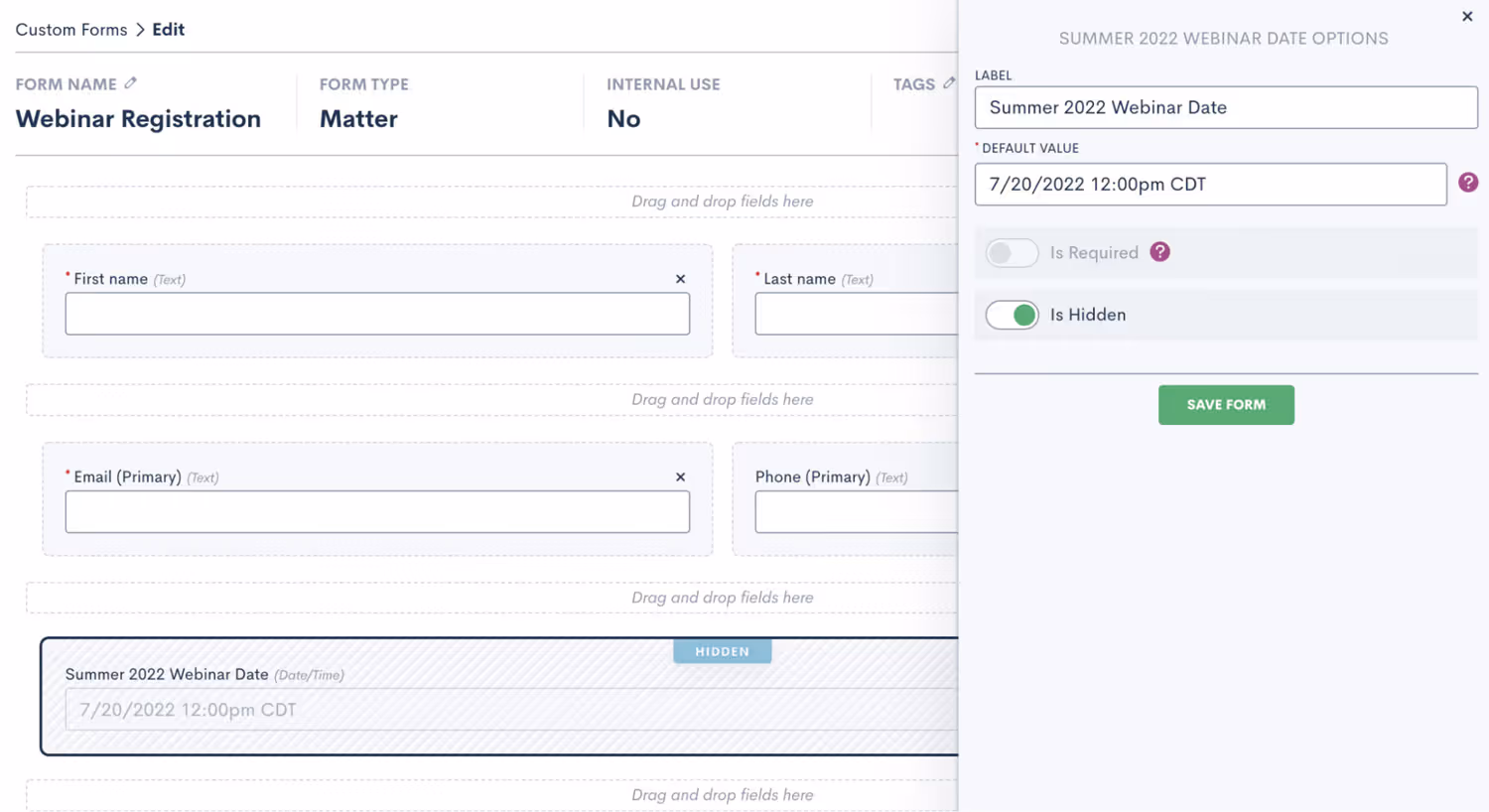Edit tags using the pencil icon
Image resolution: width=1489 pixels, height=812 pixels.
coord(949,83)
